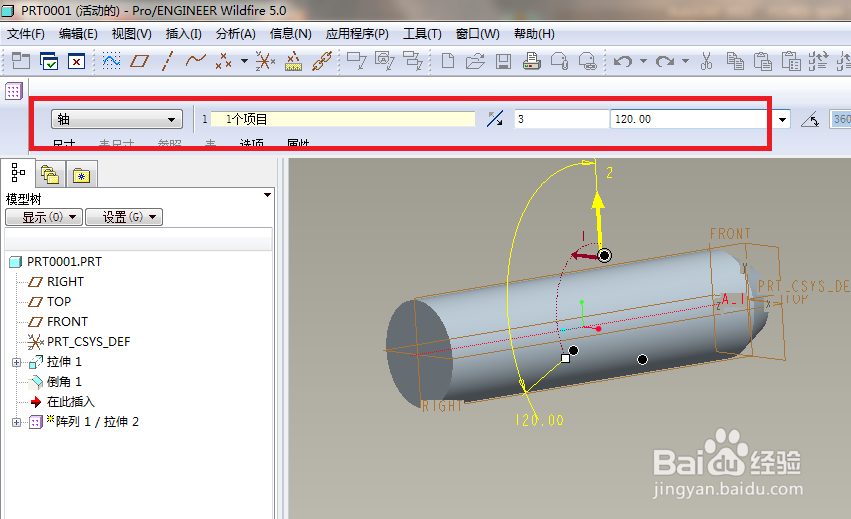The height and width of the screenshot is (519, 851).
Task: Click the close window icon with red X
Action: (77, 61)
